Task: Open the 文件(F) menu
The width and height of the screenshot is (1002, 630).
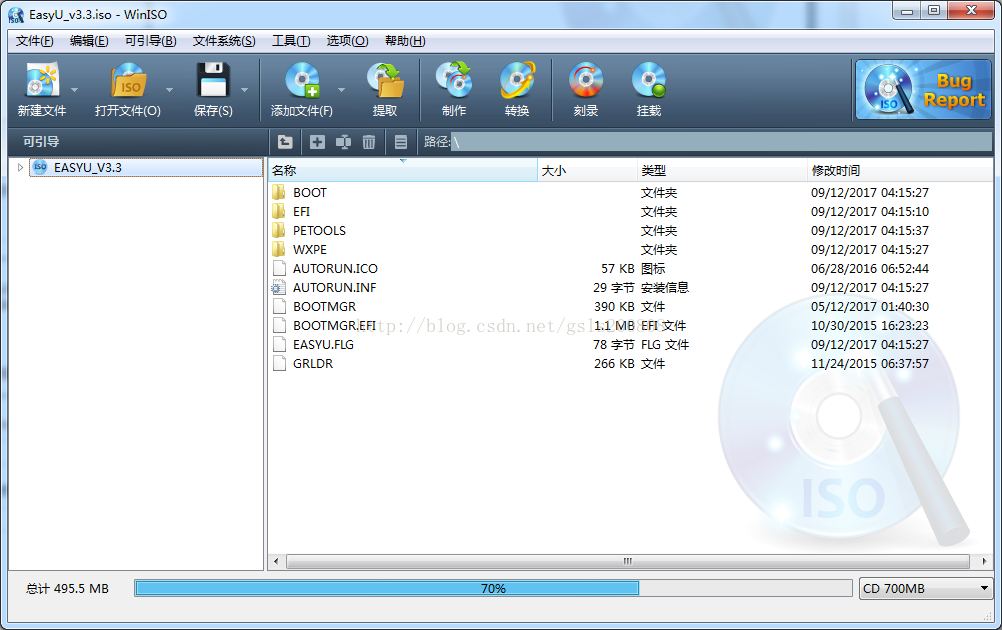Action: (x=35, y=41)
